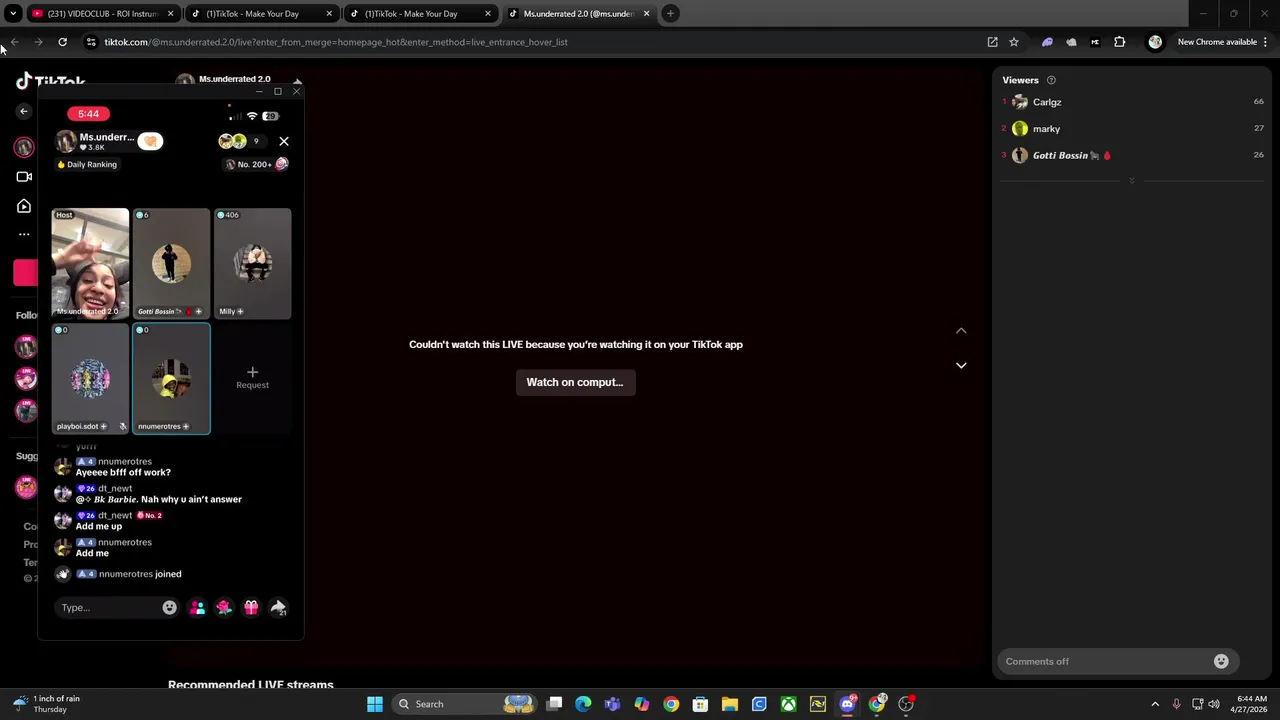This screenshot has height=720, width=1280.
Task: Open the Xbox app in taskbar
Action: click(x=789, y=704)
